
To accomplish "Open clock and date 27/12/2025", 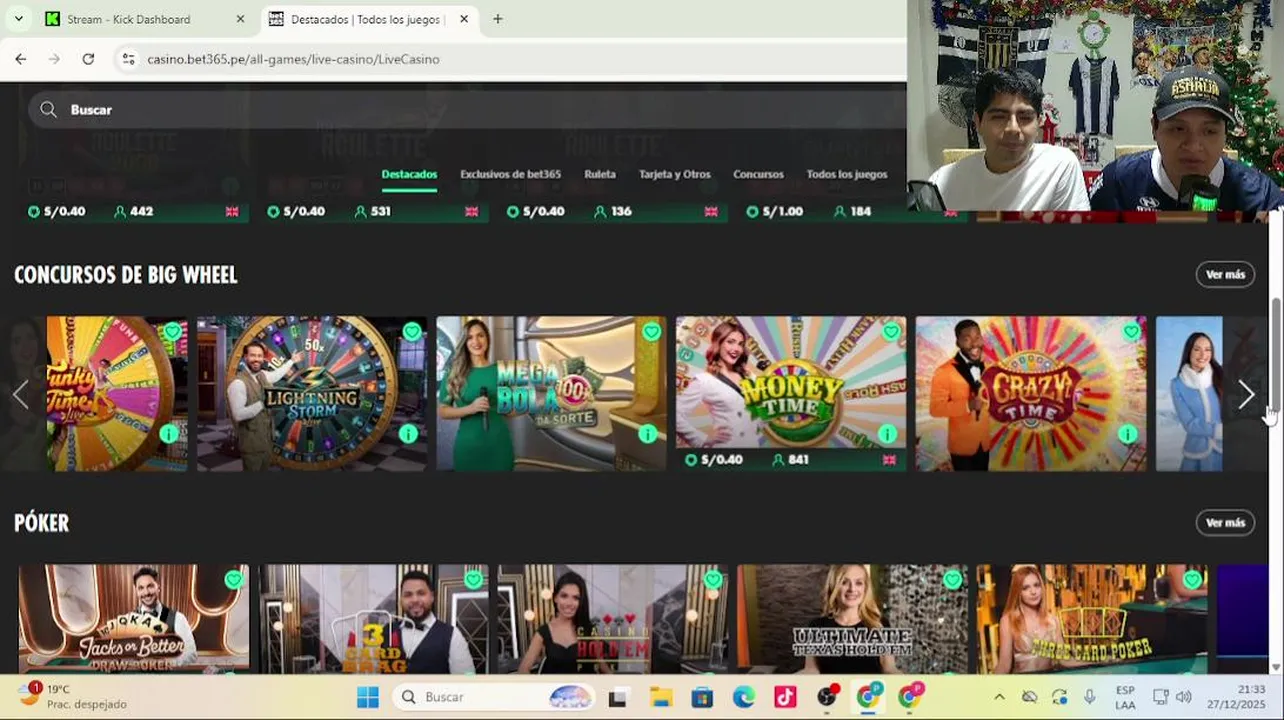I will click(1237, 697).
